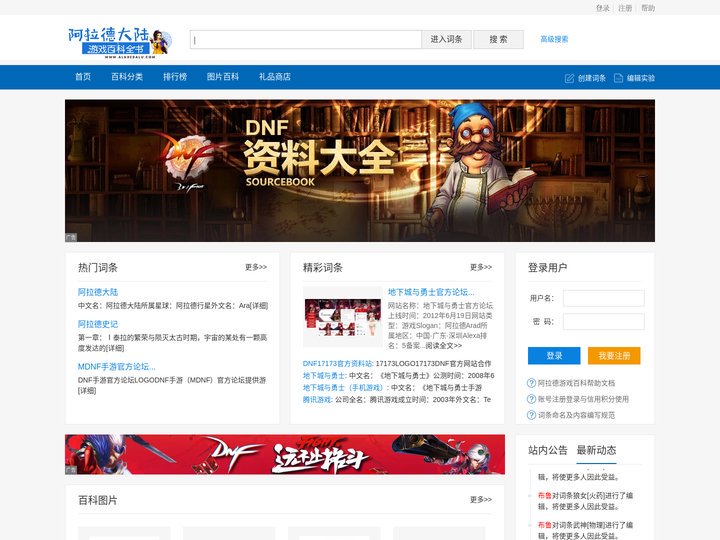720x540 pixels.
Task: Switch to the 站内公告 tab
Action: click(x=548, y=450)
